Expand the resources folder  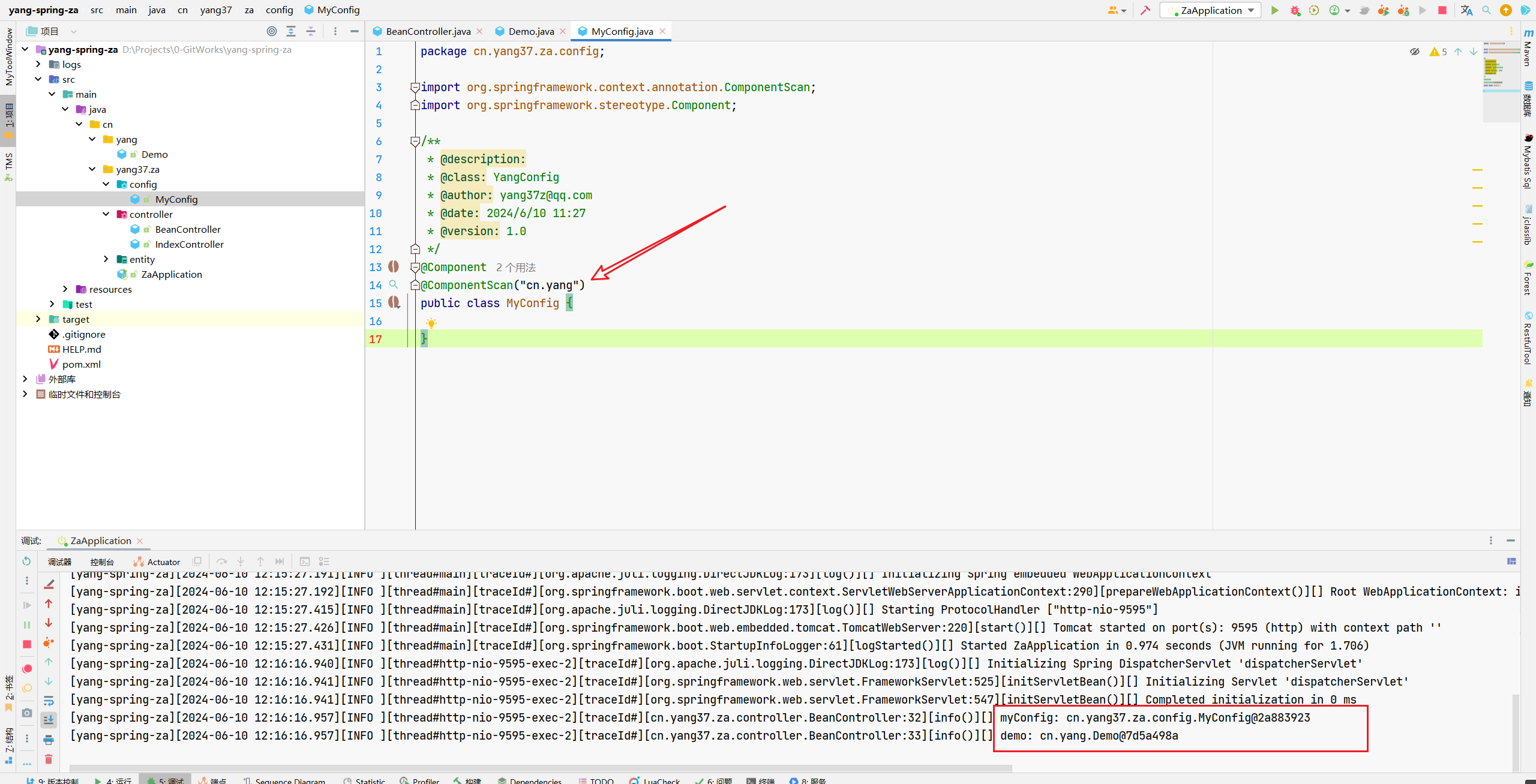[65, 289]
